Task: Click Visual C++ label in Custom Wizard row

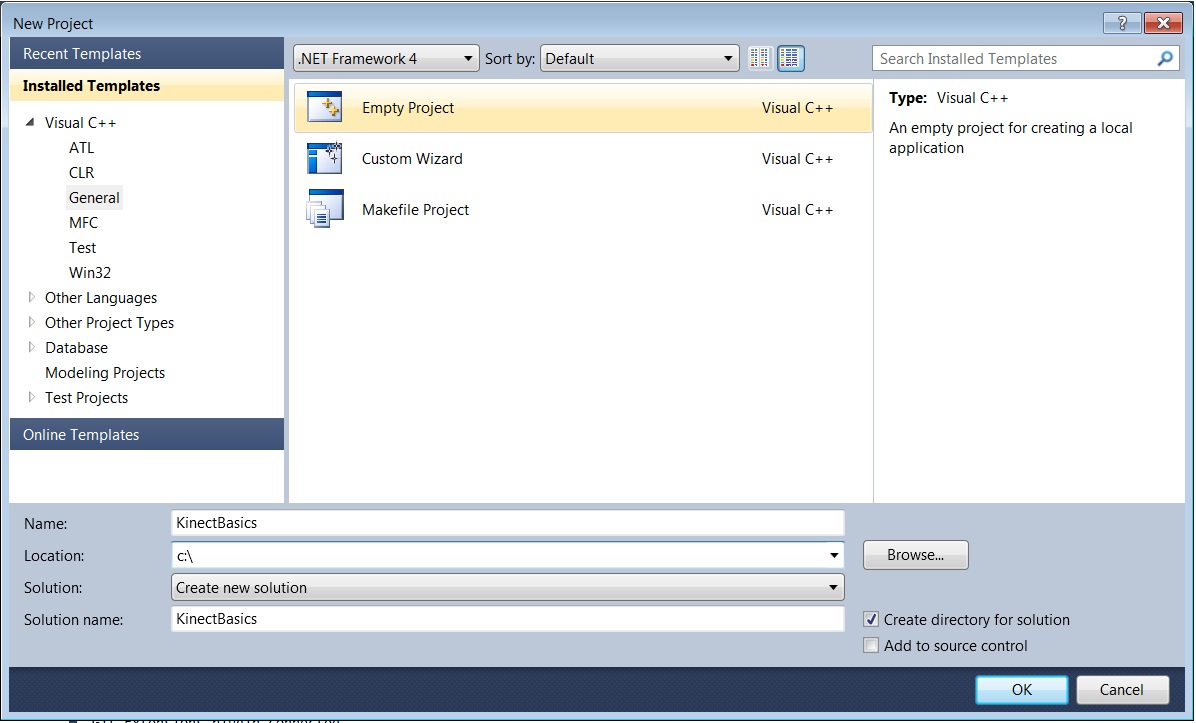Action: tap(797, 159)
